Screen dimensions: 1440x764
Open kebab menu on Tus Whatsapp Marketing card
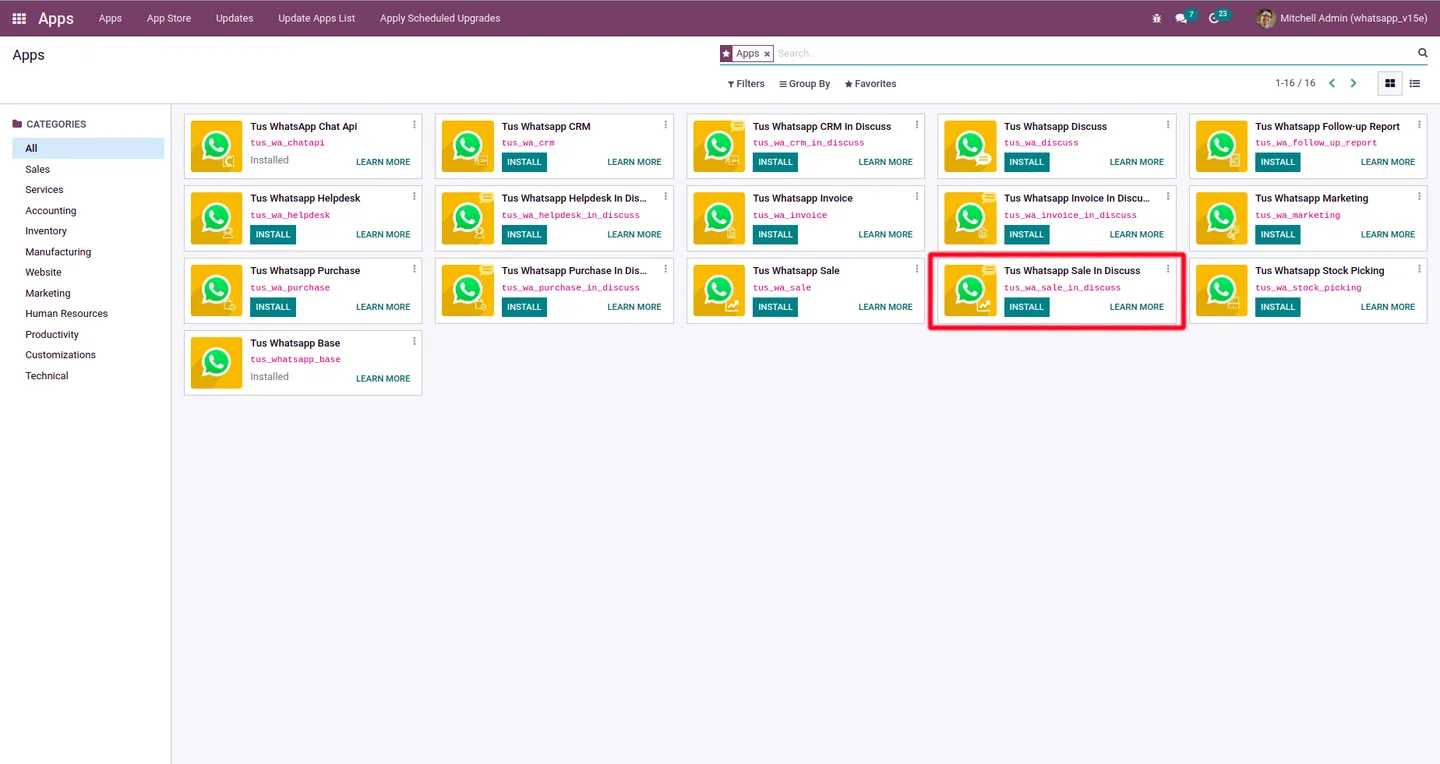1419,197
